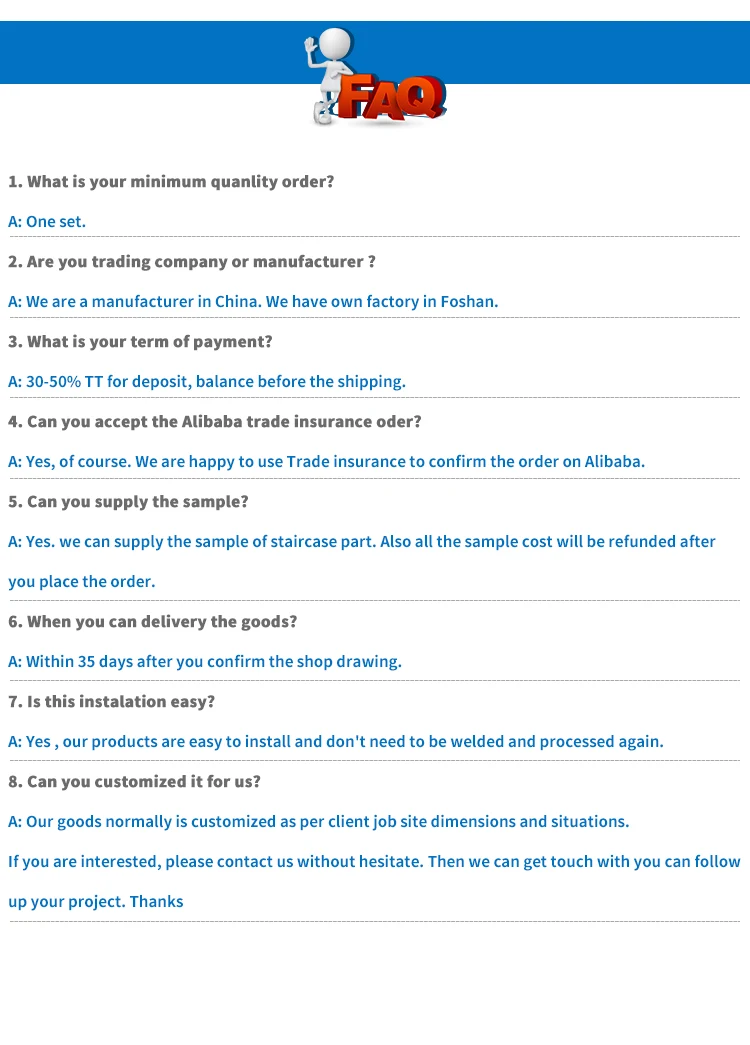Click the answer about products being easy to install

click(x=336, y=742)
